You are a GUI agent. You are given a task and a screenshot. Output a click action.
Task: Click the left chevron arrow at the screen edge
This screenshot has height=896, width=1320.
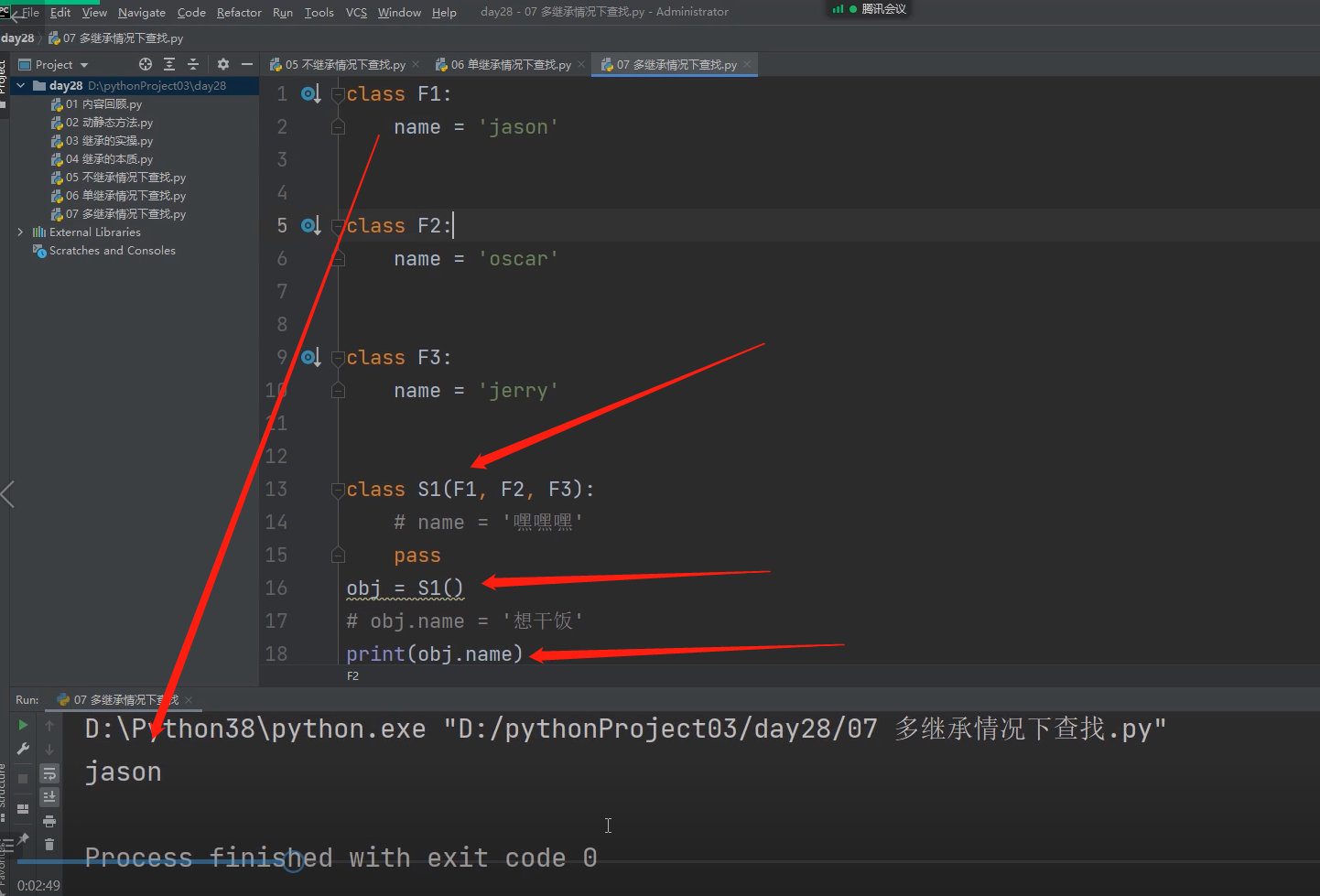click(x=7, y=494)
